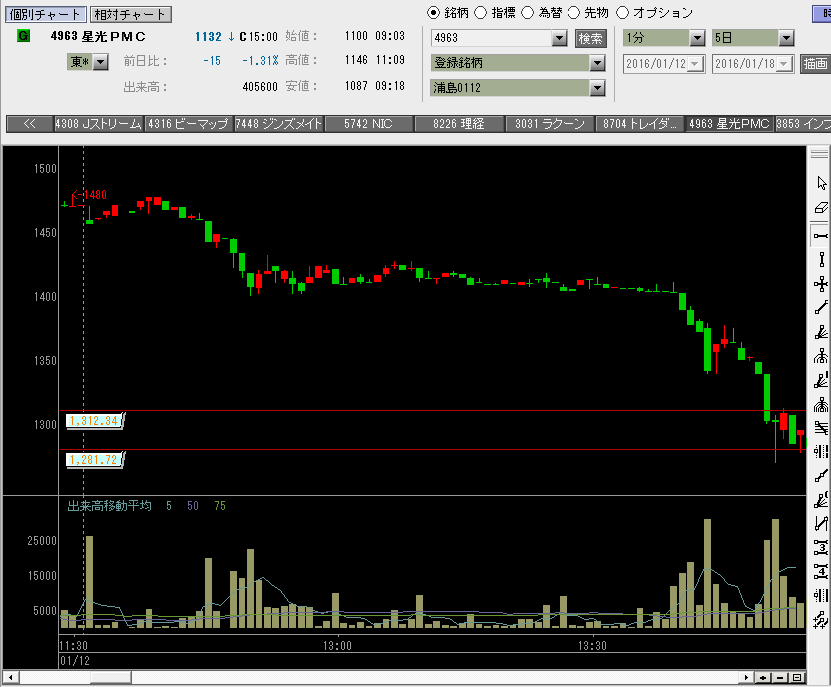This screenshot has width=831, height=687.
Task: Click the 405600 volume value
Action: [260, 87]
